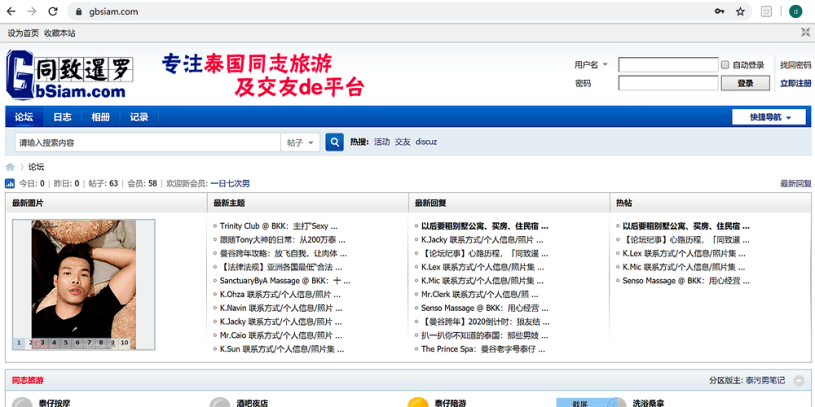815x407 pixels.
Task: Select slide number 5 in image carousel
Action: click(66, 343)
